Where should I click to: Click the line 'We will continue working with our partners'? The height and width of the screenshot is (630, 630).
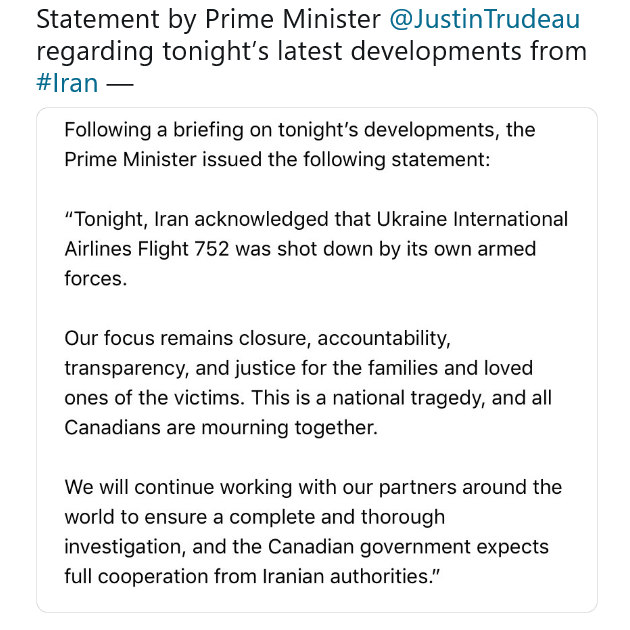[x=313, y=487]
